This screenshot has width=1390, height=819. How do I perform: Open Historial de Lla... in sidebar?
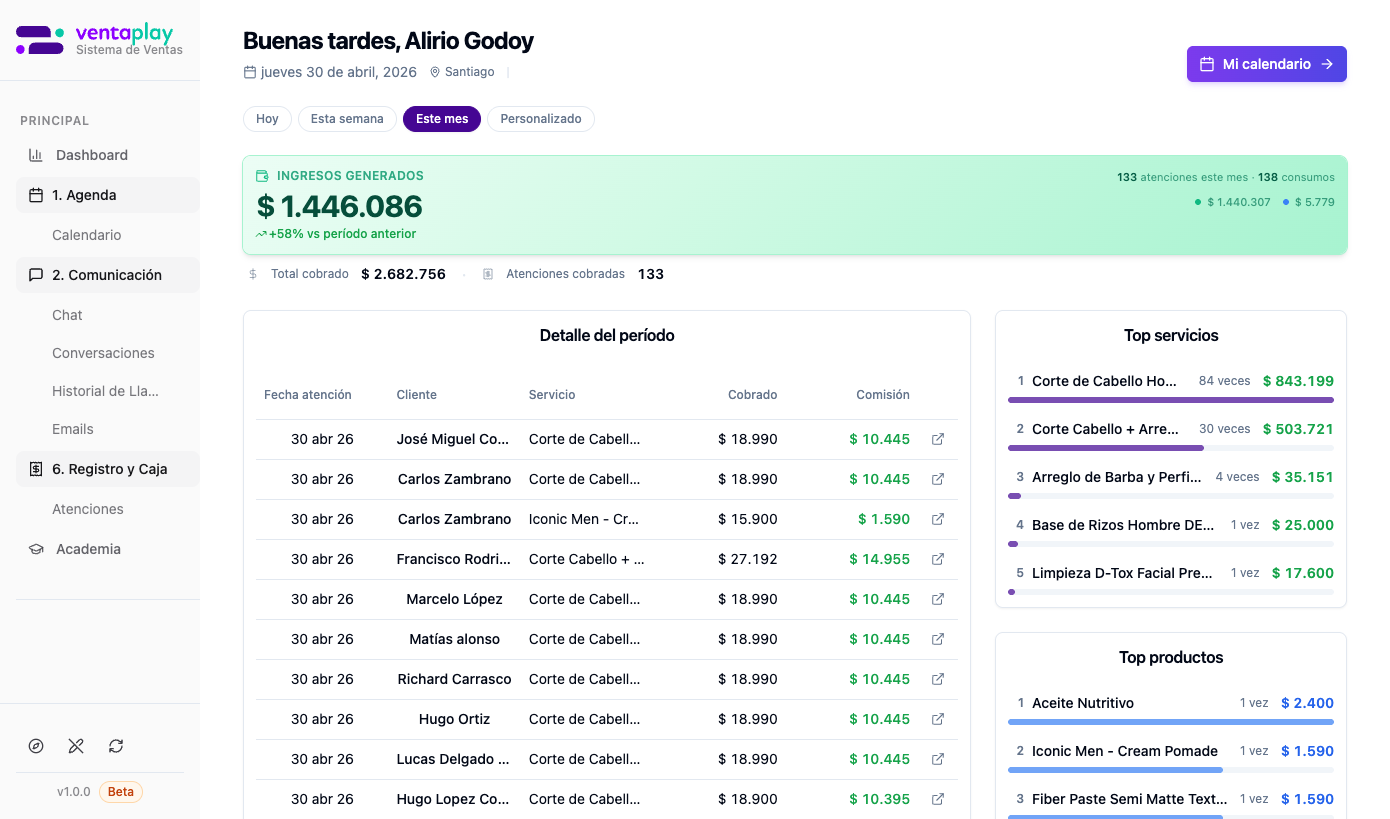(x=106, y=391)
